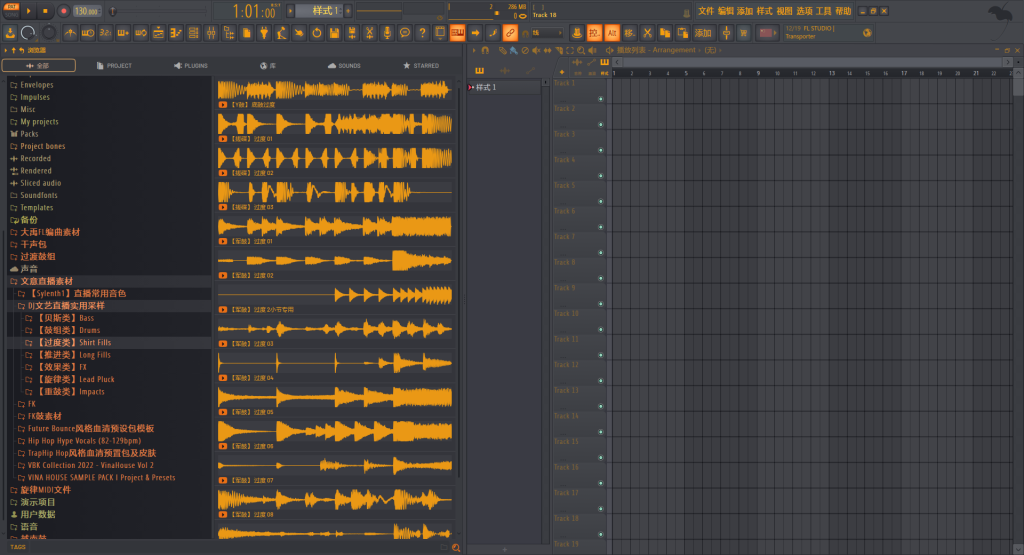The height and width of the screenshot is (555, 1024).
Task: Click the browser search magnifier icon
Action: click(x=456, y=548)
